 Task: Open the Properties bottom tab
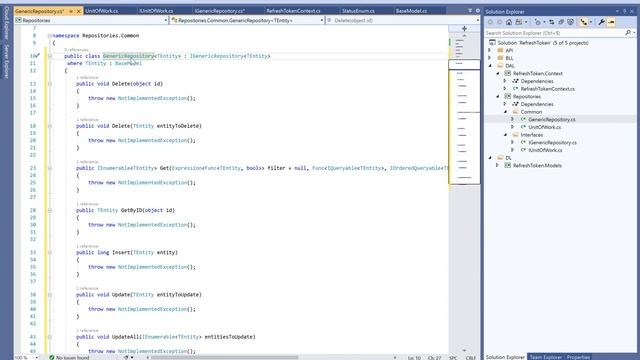578,357
